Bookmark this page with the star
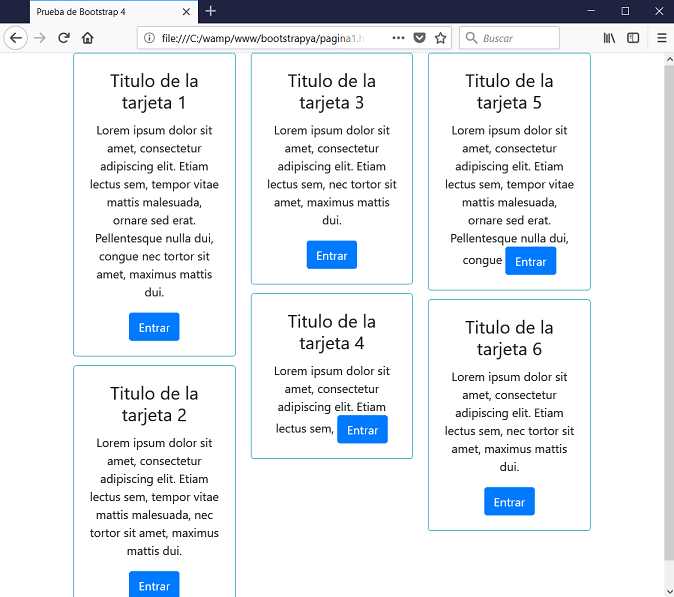The height and width of the screenshot is (597, 674). pyautogui.click(x=440, y=38)
